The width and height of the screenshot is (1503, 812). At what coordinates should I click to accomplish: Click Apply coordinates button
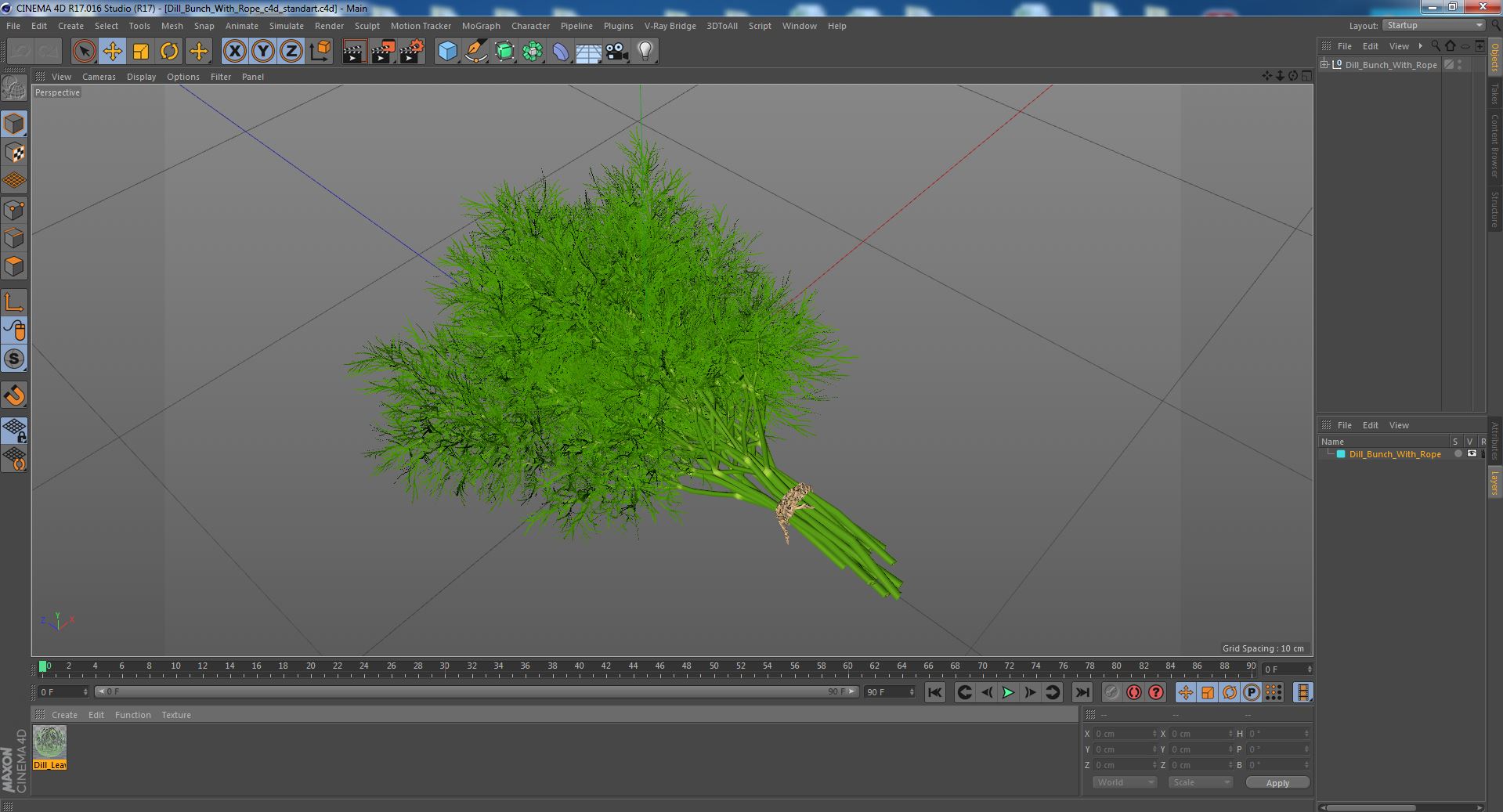click(x=1277, y=783)
